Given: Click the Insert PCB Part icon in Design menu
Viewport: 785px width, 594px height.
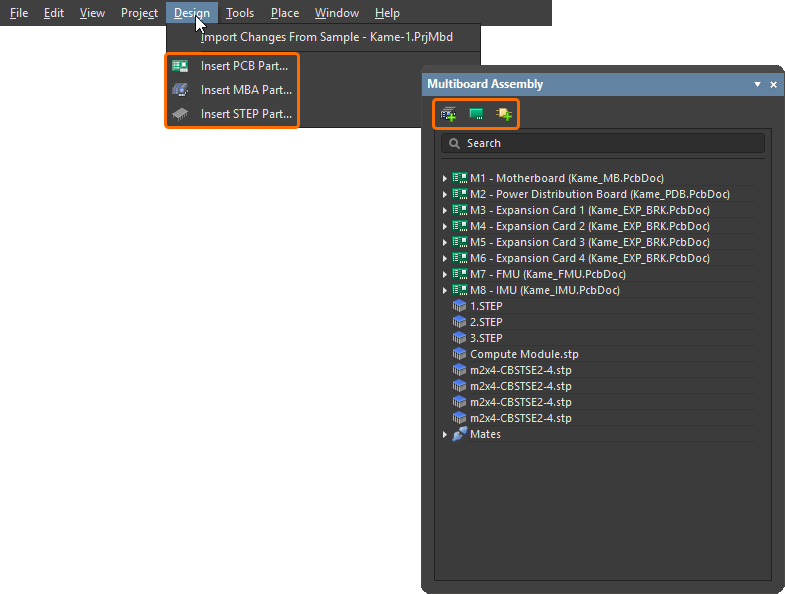Looking at the screenshot, I should pos(180,66).
